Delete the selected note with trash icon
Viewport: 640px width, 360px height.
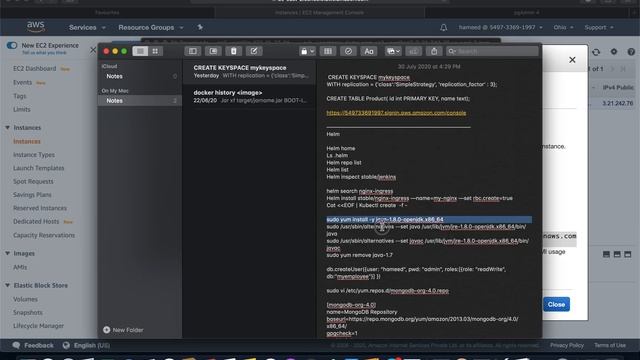[233, 51]
